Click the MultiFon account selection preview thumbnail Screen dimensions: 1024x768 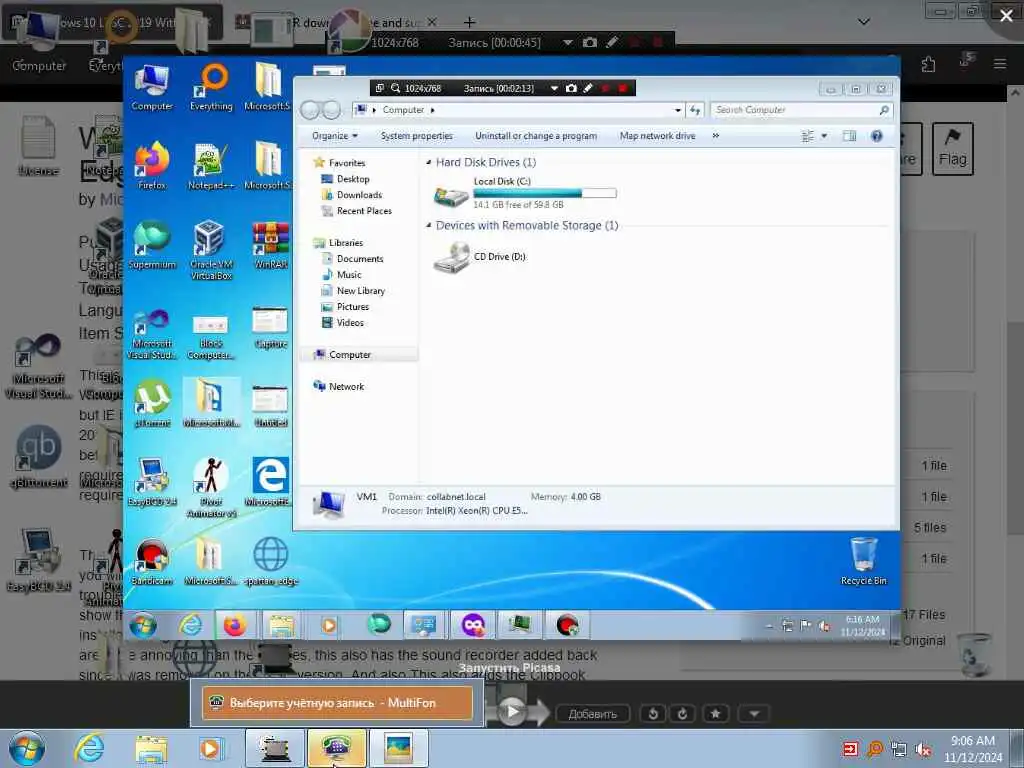(x=337, y=703)
